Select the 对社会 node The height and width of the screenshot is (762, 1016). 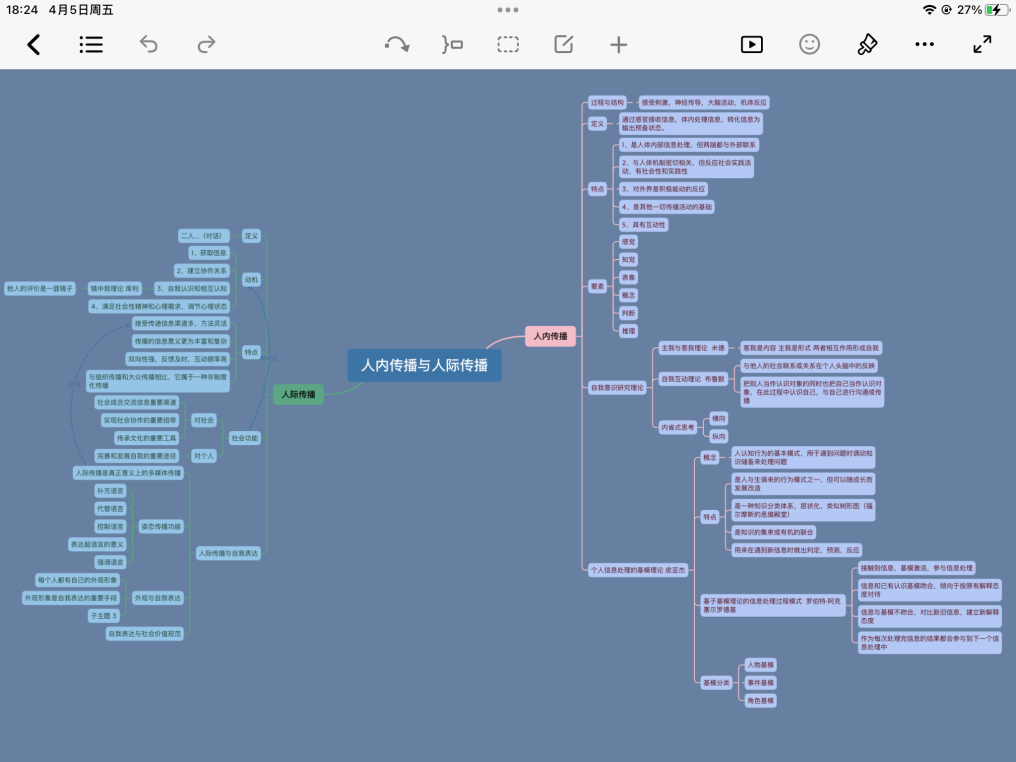click(x=204, y=421)
